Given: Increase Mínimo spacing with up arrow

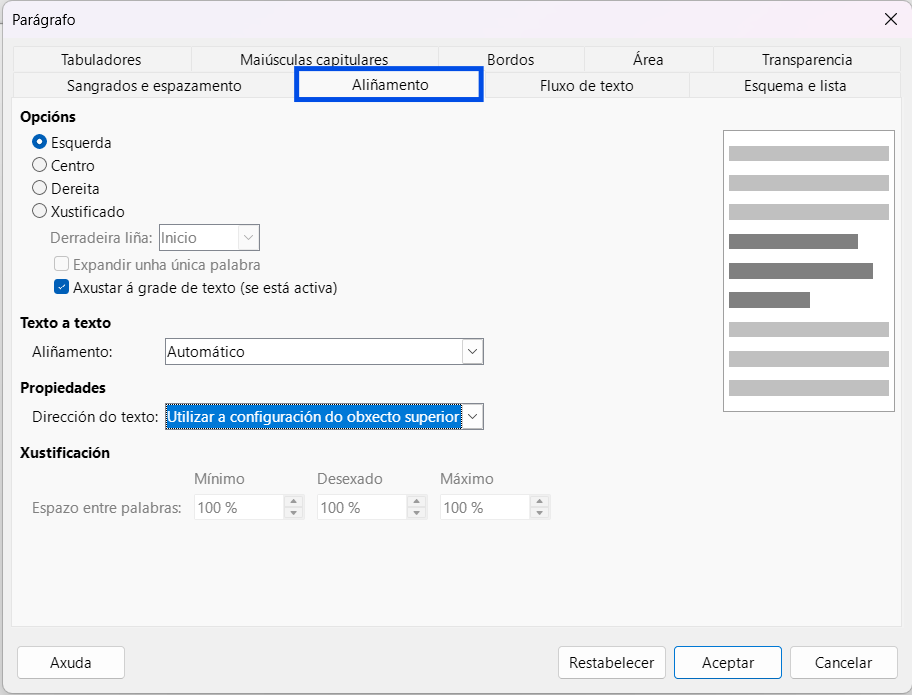Looking at the screenshot, I should click(x=294, y=502).
